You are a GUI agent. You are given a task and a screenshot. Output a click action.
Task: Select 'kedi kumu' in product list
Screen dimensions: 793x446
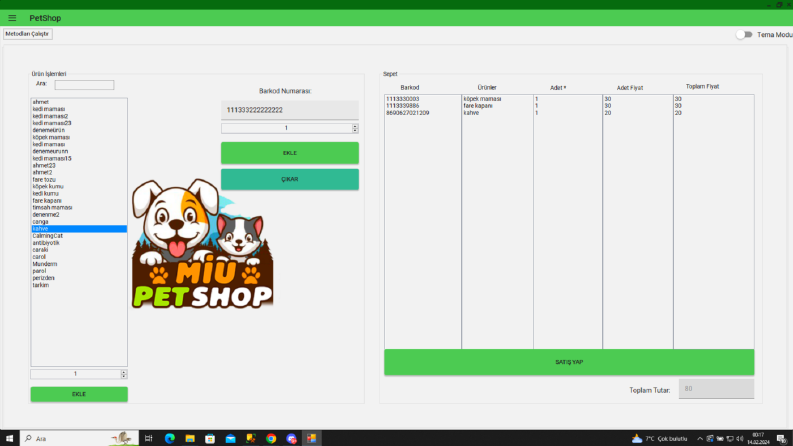(79, 194)
